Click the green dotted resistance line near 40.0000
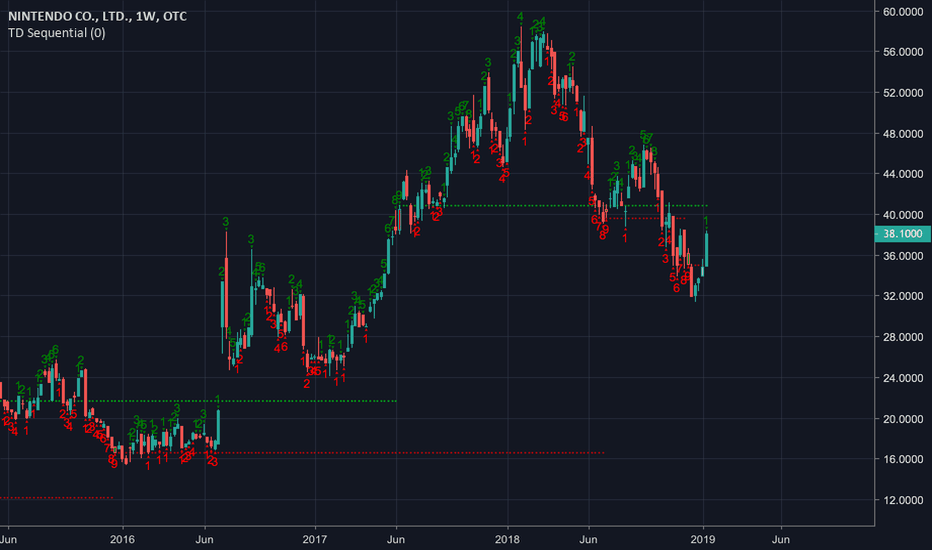Screen dimensions: 932x550 point(553,206)
